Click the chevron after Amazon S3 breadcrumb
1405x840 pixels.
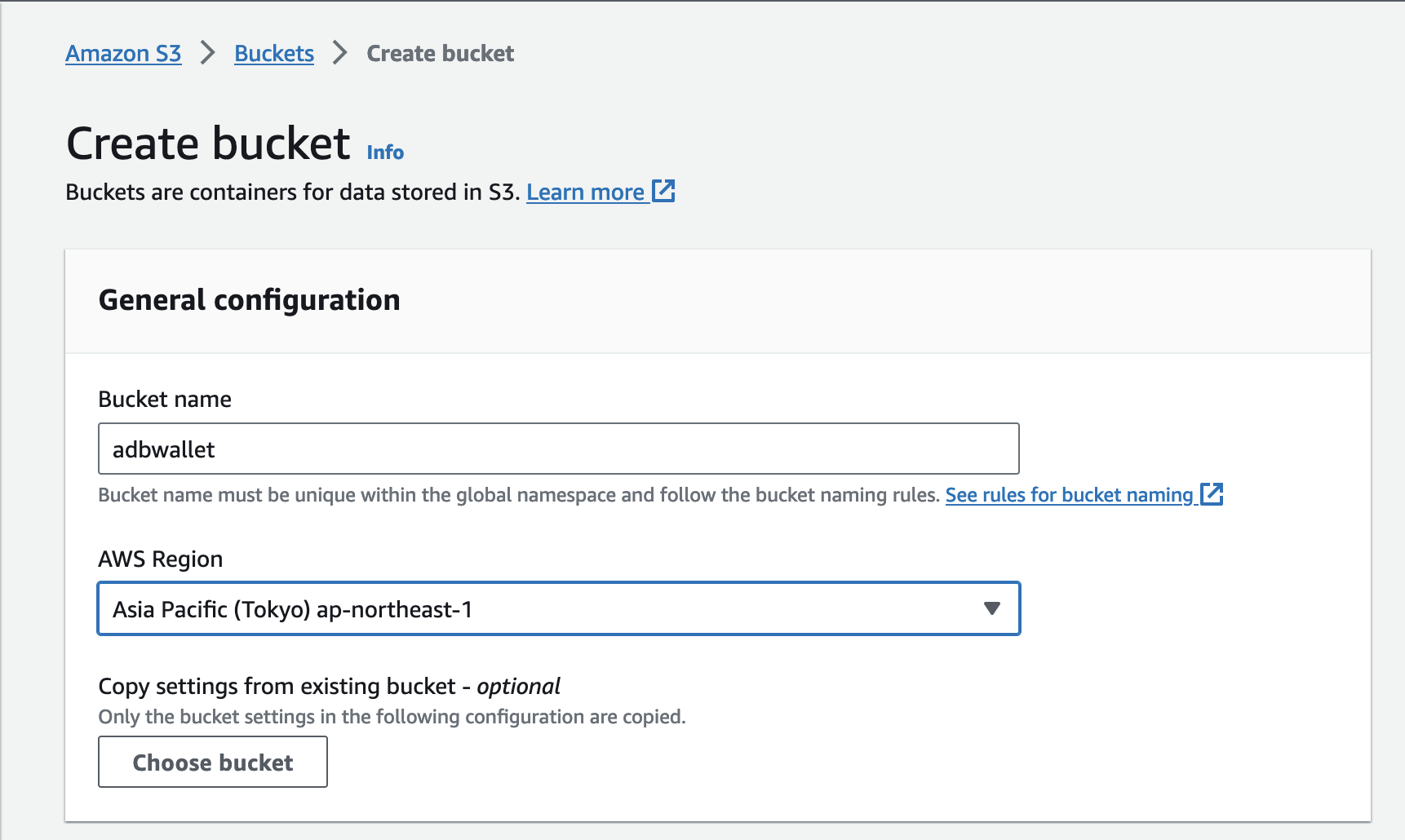click(208, 54)
